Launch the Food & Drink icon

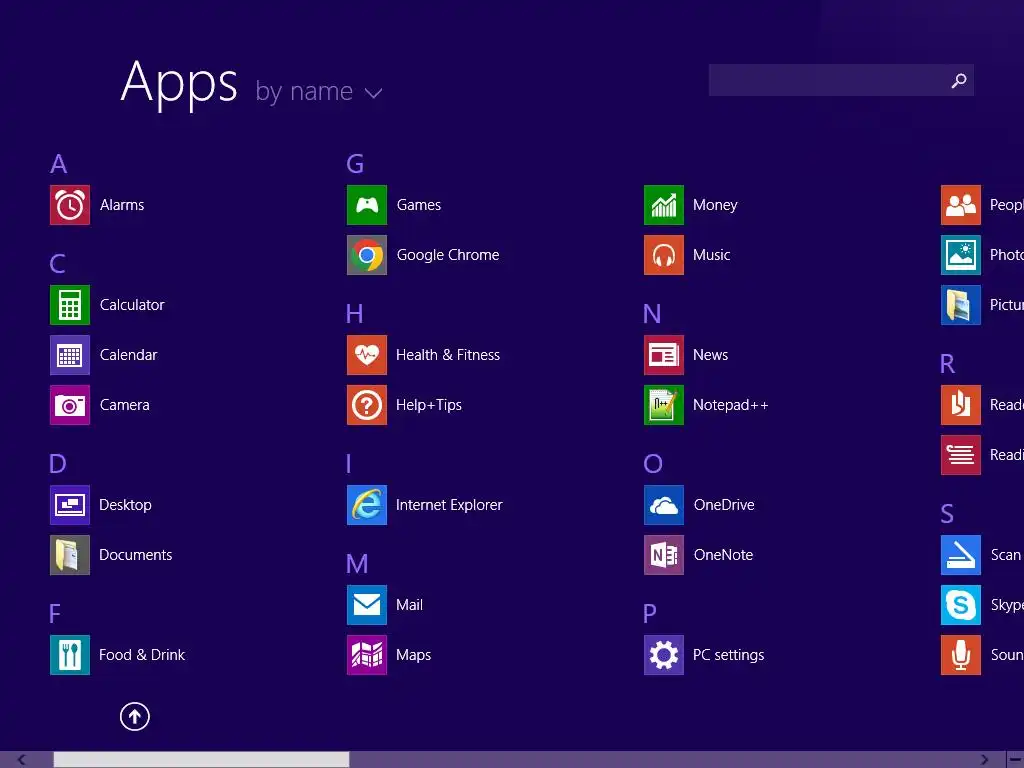click(x=70, y=655)
